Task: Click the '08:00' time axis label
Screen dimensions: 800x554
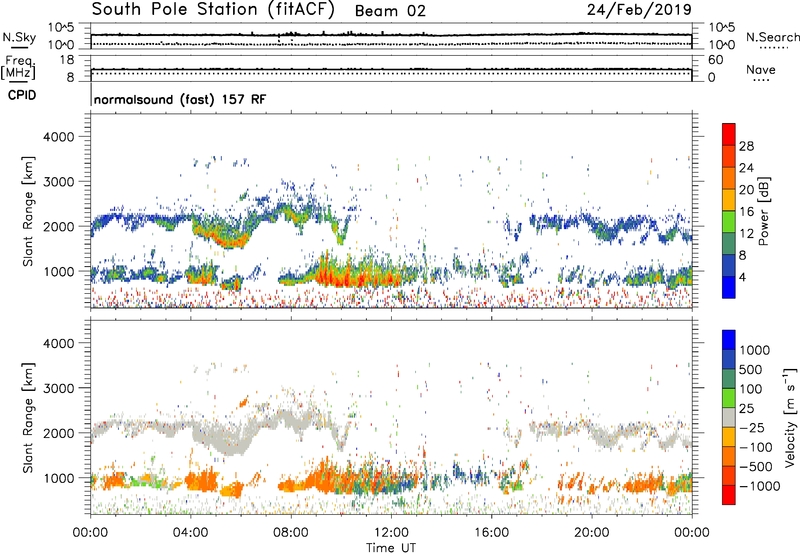Action: (x=290, y=533)
